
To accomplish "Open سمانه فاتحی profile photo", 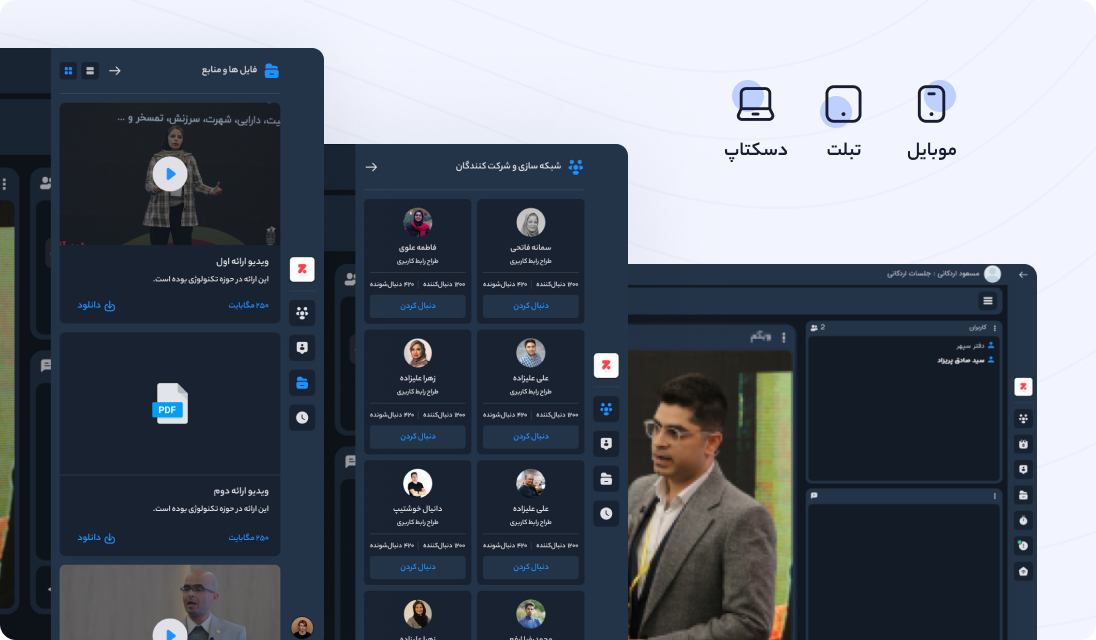I will [531, 222].
